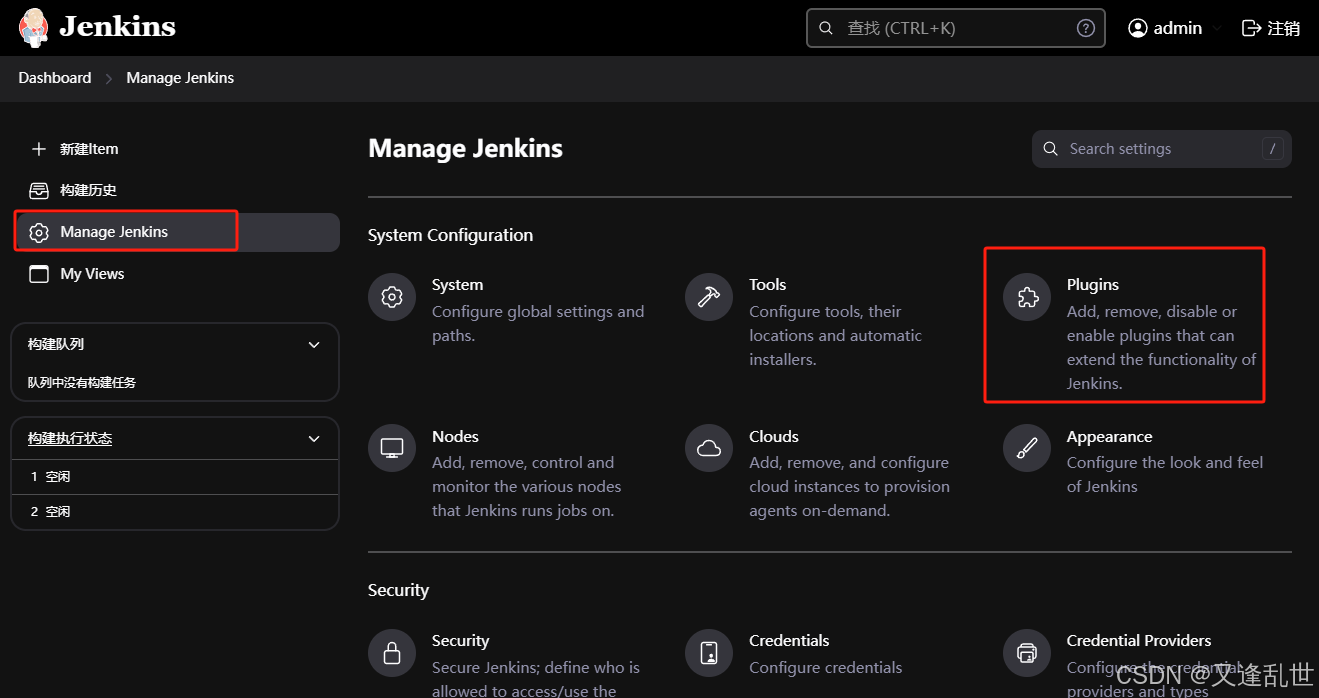Click the Jenkins title text in header
The height and width of the screenshot is (698, 1319).
[117, 27]
